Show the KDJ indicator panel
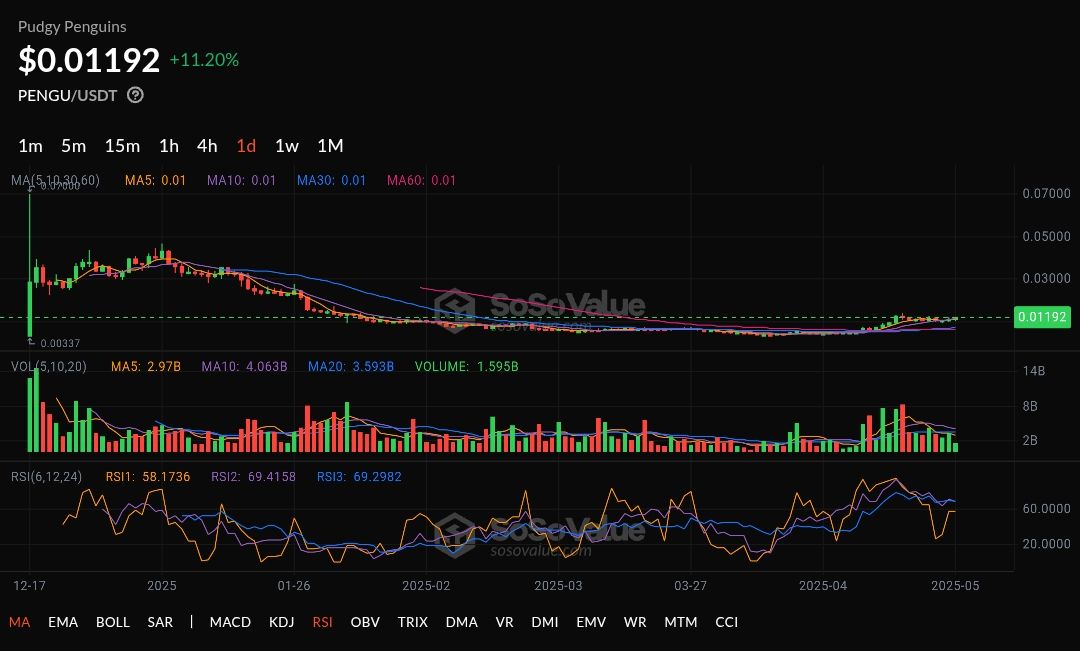 (282, 622)
